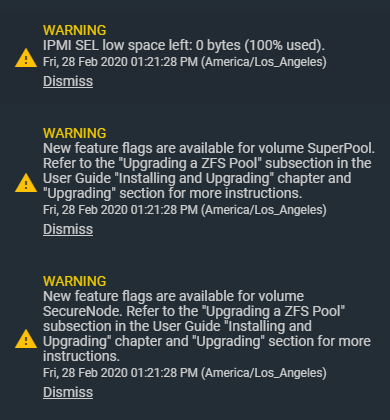Click the timestamp under the SecureNode alert
Viewport: 390px width, 420px height.
(x=185, y=373)
